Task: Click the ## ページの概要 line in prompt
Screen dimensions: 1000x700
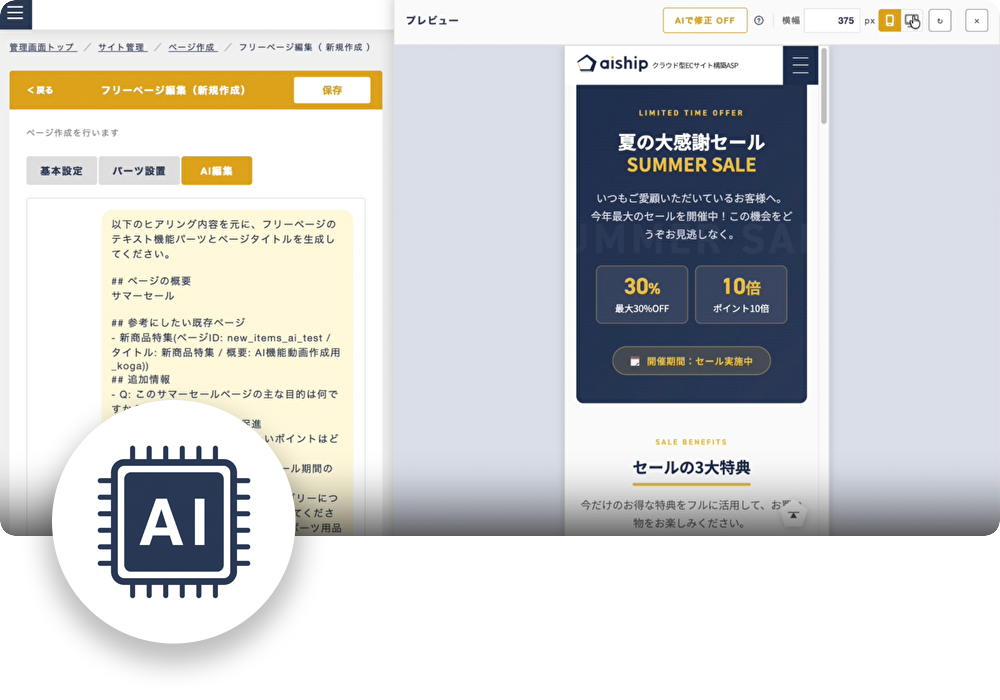Action: (151, 281)
